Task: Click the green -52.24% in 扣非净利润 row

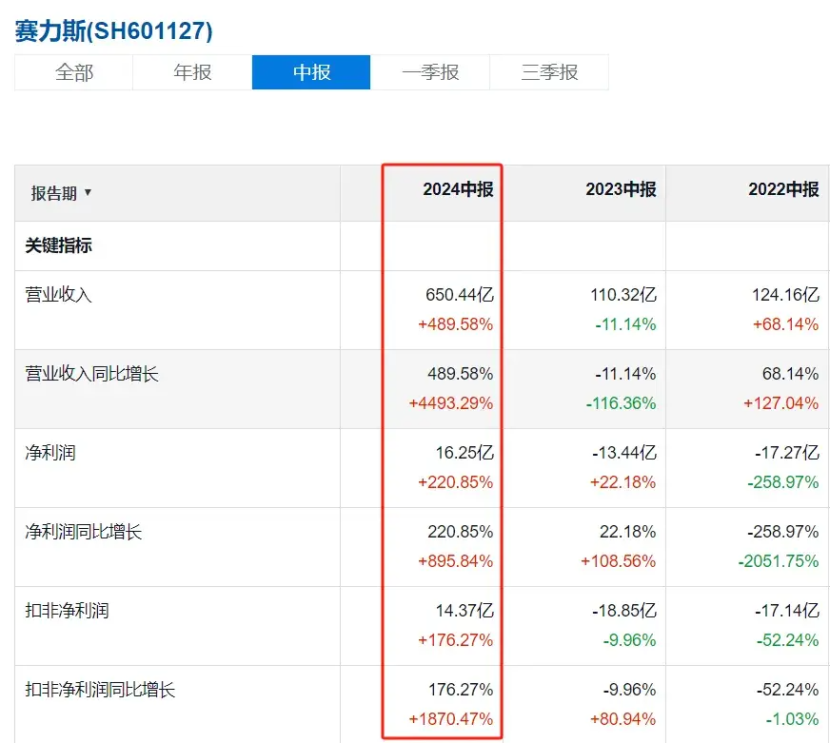Action: (788, 640)
